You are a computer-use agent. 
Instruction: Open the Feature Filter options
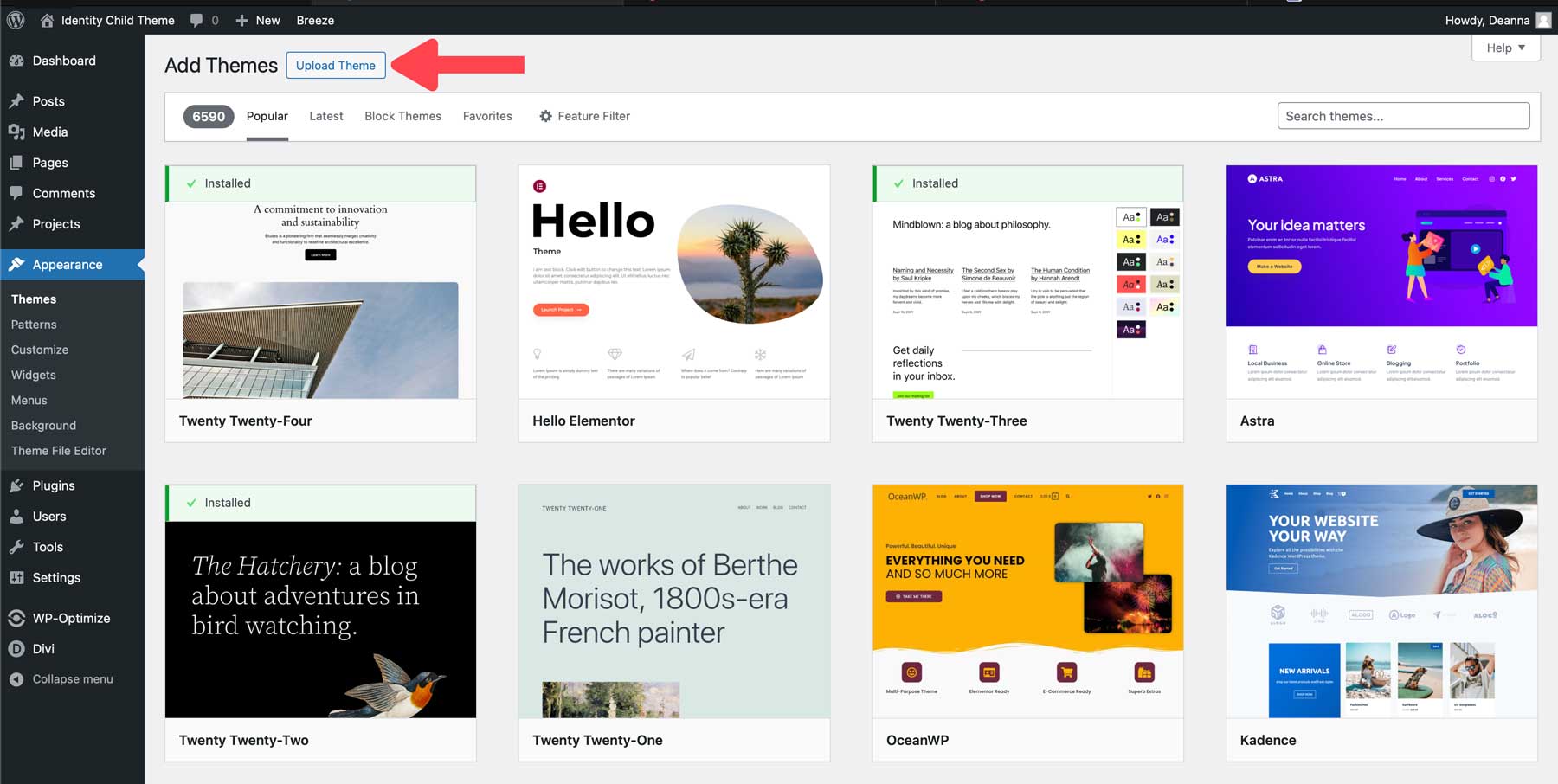(584, 115)
